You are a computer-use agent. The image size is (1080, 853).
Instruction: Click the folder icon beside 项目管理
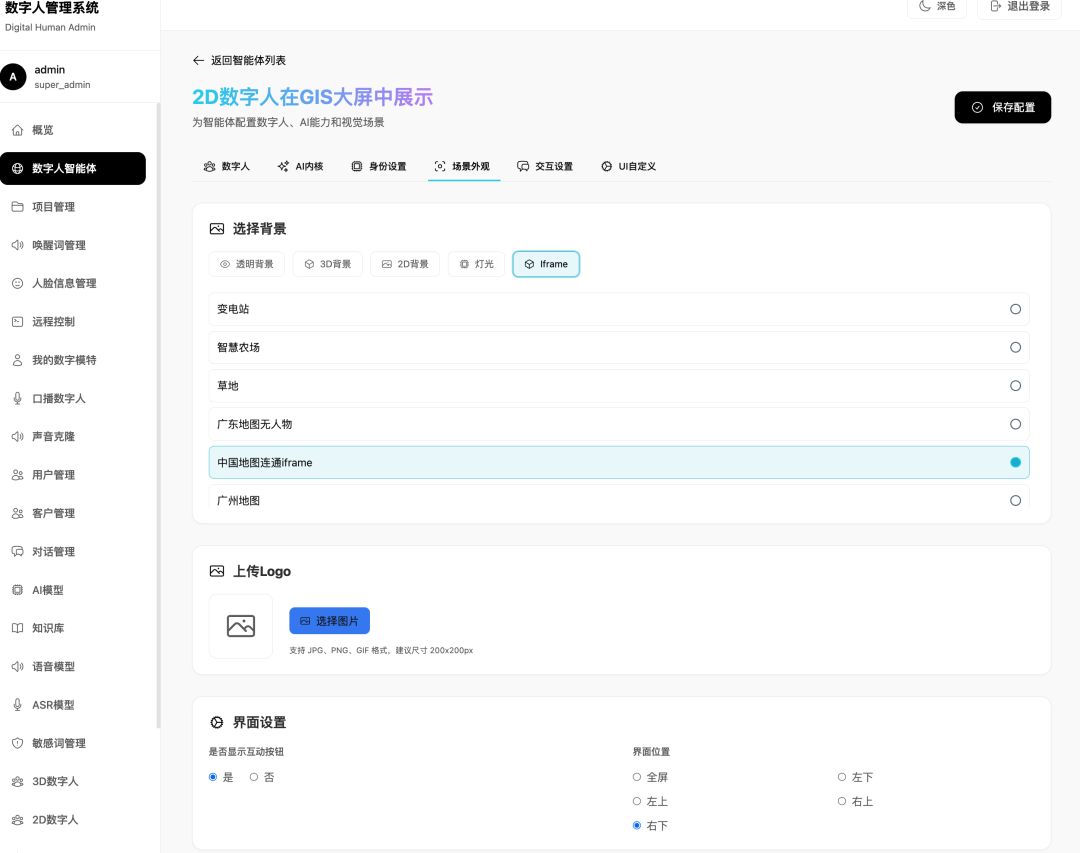click(18, 207)
